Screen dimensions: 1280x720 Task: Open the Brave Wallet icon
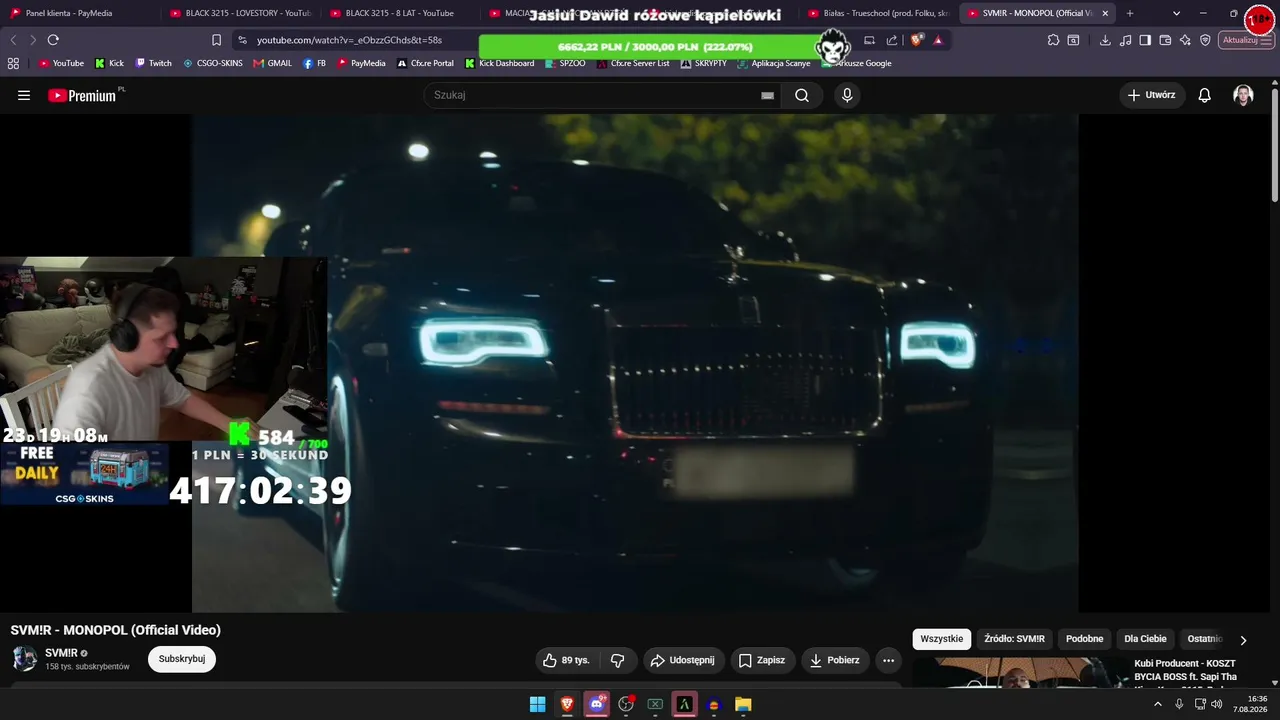pos(1165,40)
